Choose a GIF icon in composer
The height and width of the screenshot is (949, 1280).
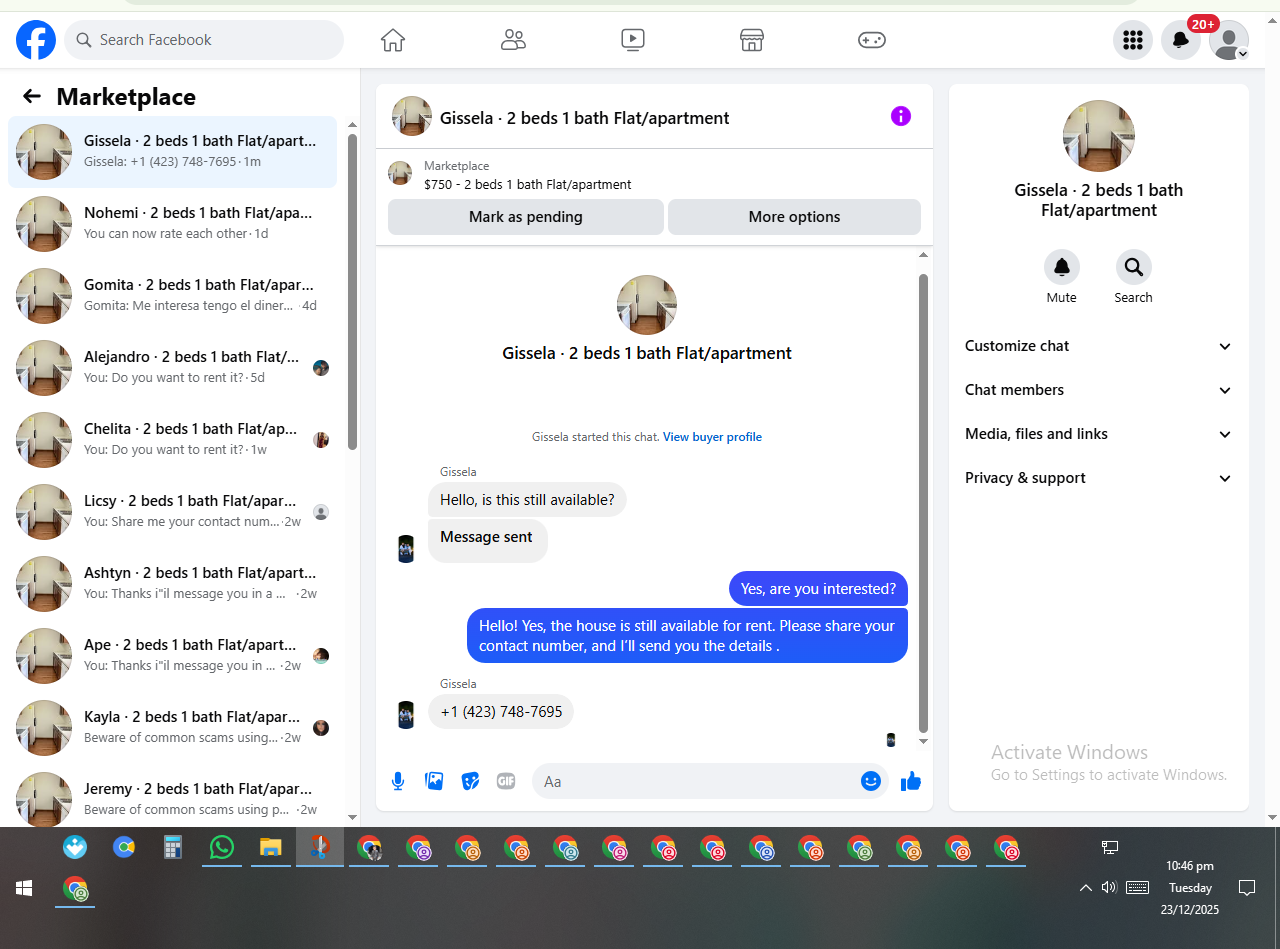(x=506, y=781)
